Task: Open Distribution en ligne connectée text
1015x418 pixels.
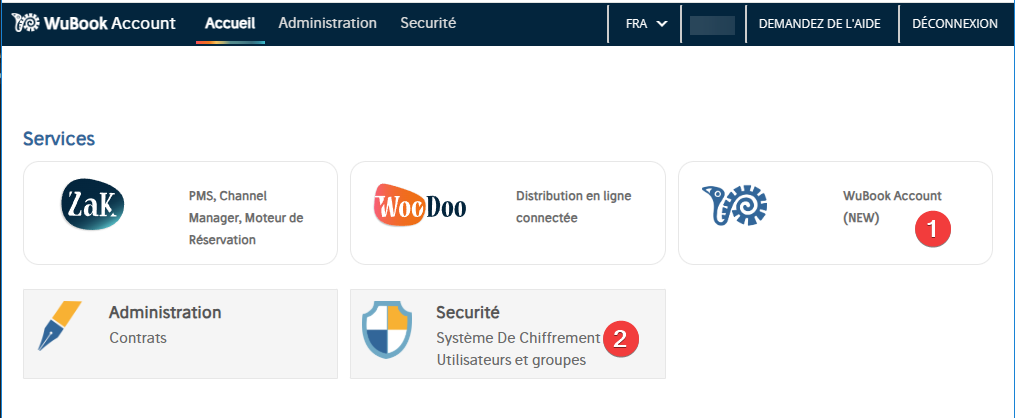Action: 573,207
